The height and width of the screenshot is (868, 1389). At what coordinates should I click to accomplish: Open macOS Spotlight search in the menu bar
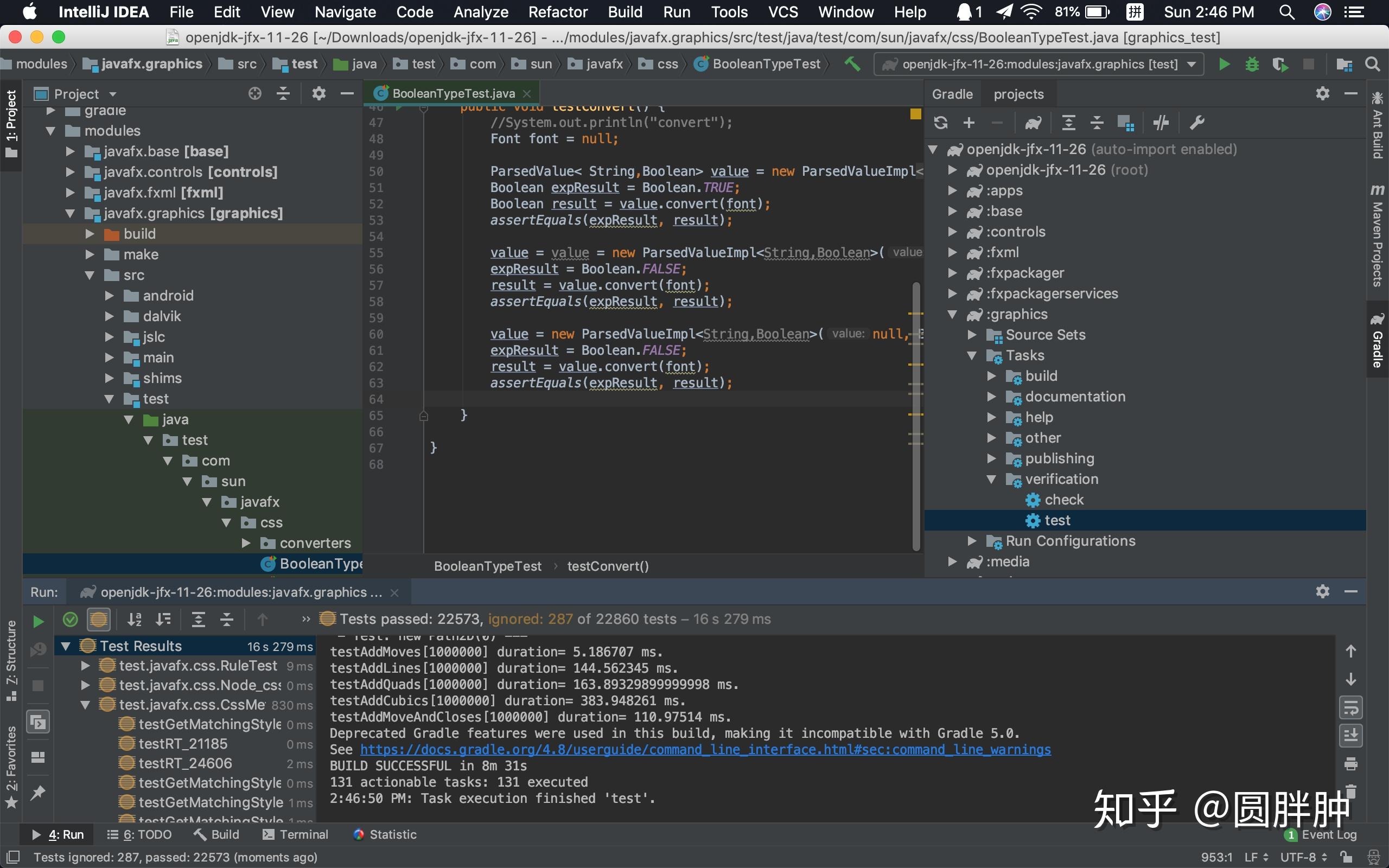[1286, 12]
